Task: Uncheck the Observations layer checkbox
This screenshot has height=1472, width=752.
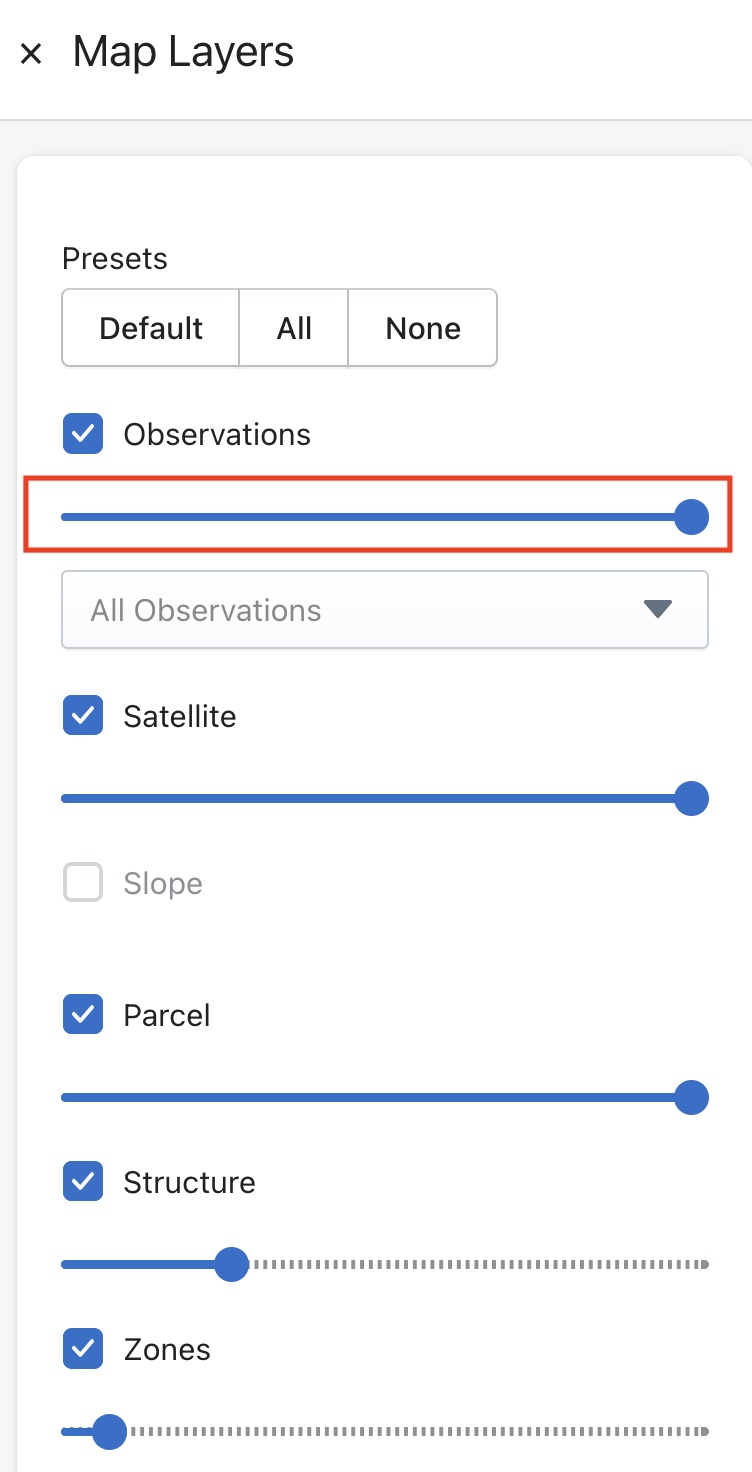Action: [x=83, y=434]
